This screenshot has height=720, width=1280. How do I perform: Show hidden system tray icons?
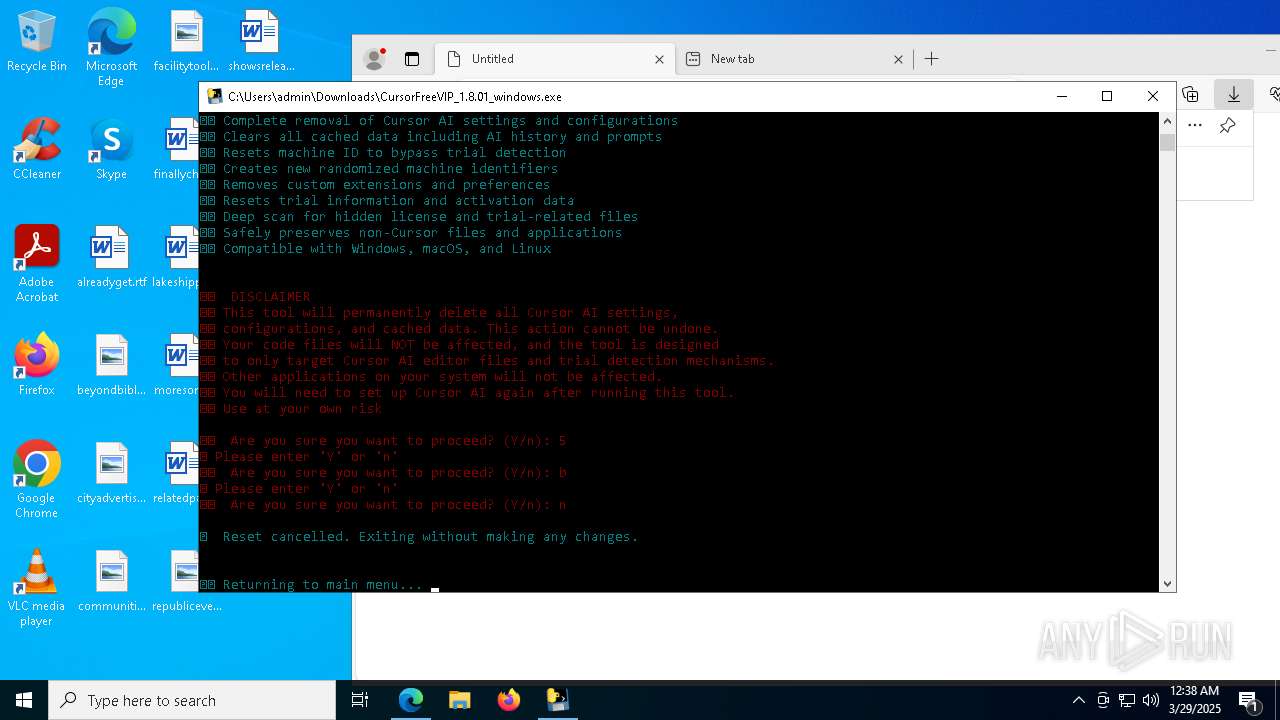(x=1078, y=700)
